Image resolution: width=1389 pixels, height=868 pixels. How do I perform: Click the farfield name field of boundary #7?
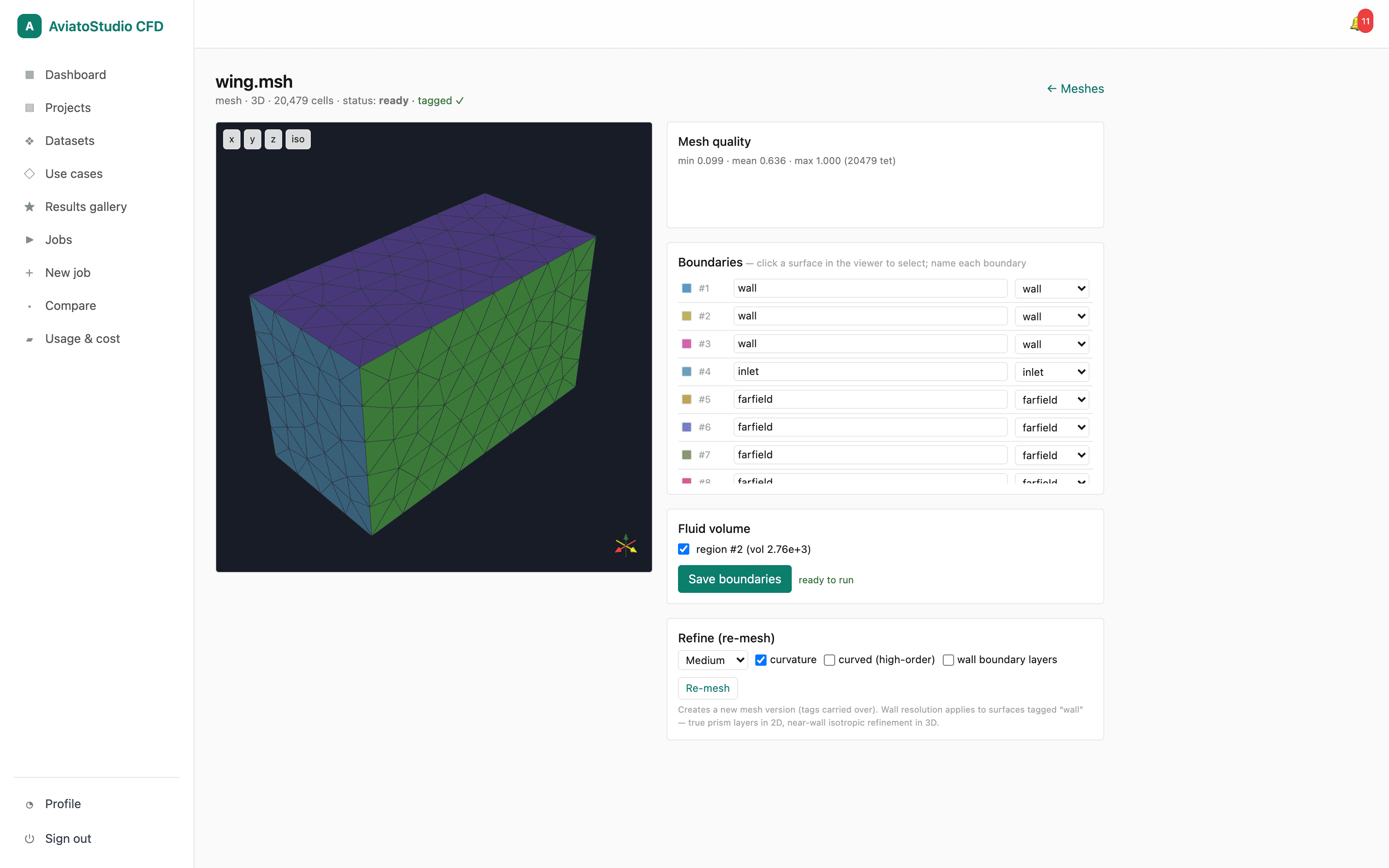870,455
